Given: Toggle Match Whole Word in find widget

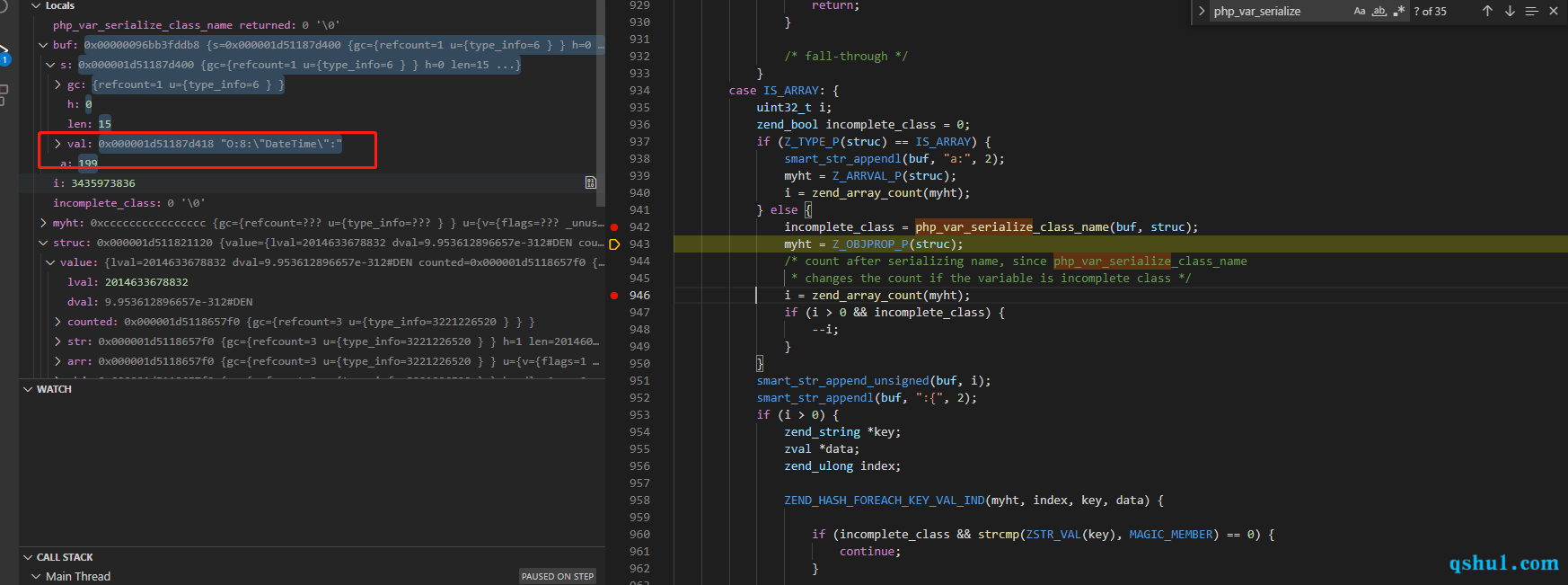Looking at the screenshot, I should tap(1379, 11).
